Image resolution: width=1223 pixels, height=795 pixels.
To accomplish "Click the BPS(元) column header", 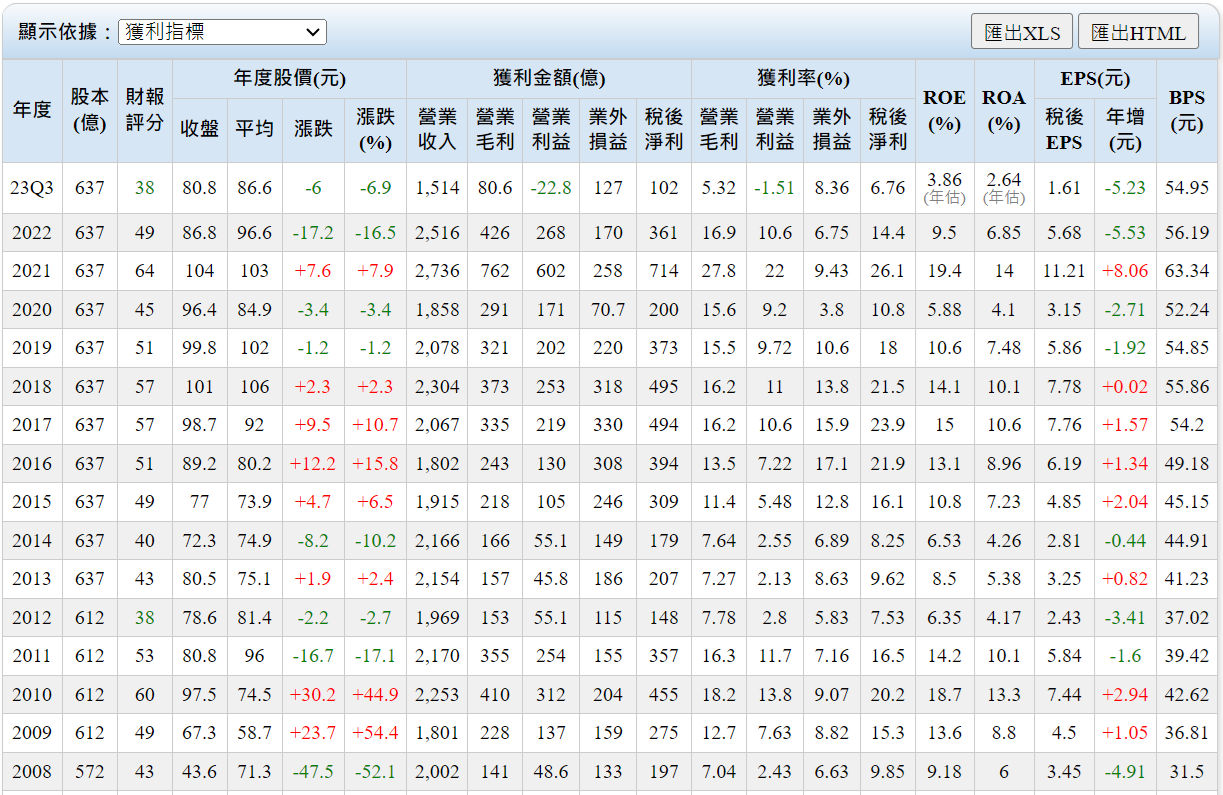I will (x=1187, y=110).
